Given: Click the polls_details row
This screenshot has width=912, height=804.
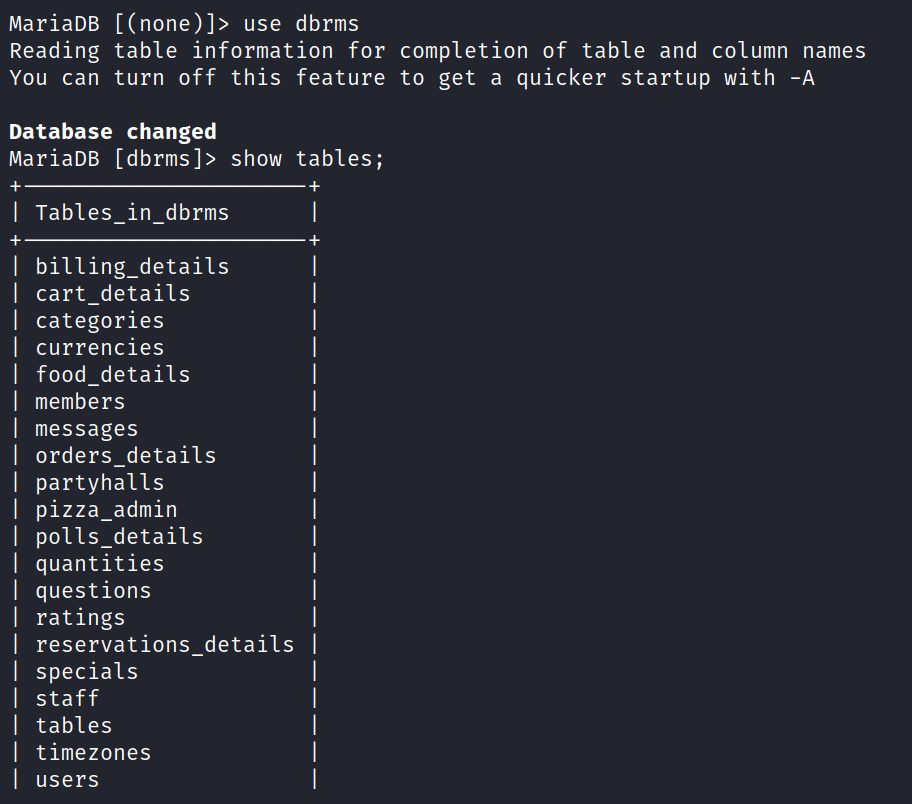Looking at the screenshot, I should (x=119, y=537).
